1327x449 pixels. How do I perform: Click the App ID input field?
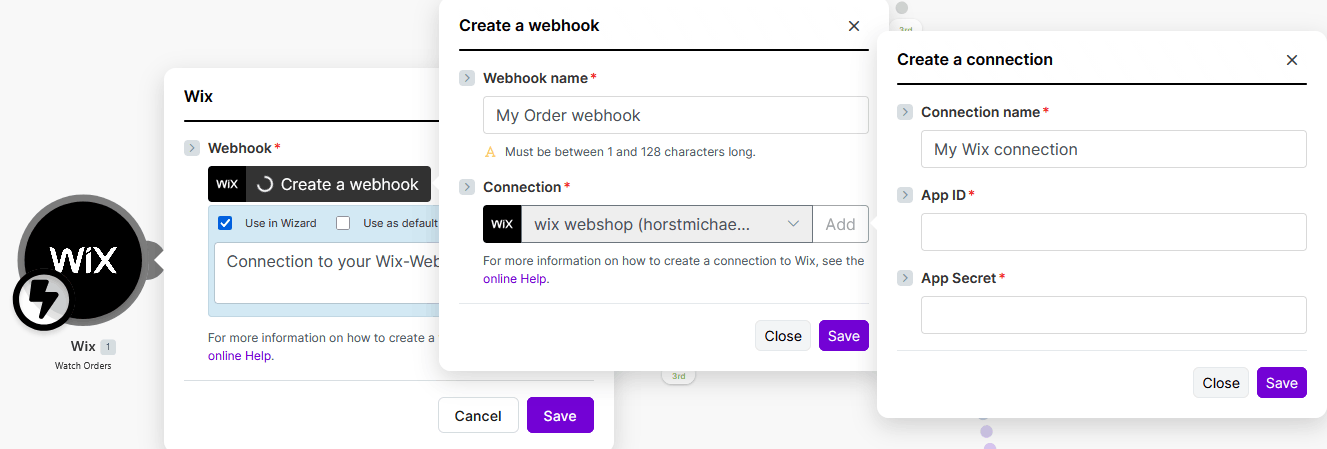[1114, 232]
